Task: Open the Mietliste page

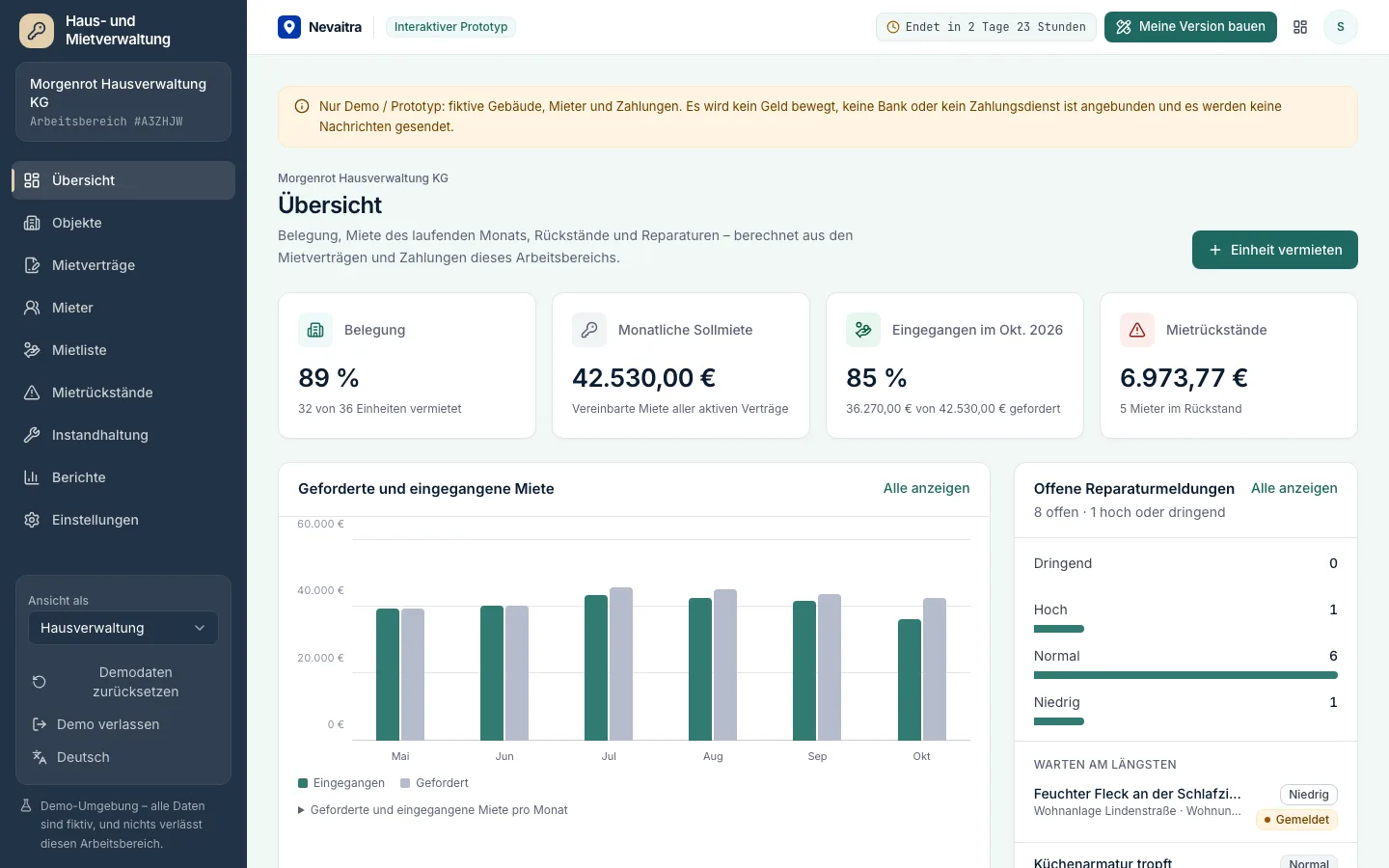Action: (123, 350)
